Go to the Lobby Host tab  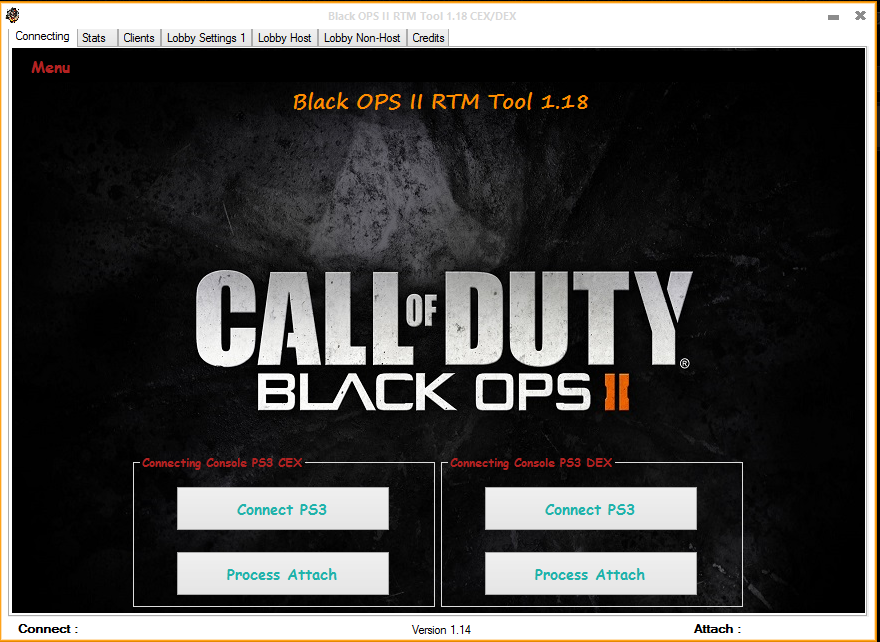point(285,38)
